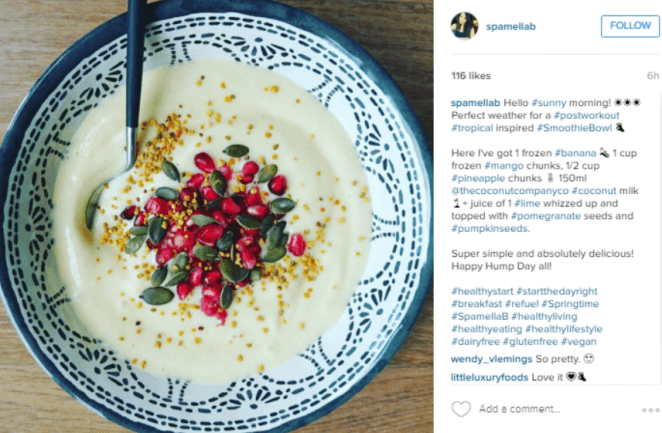The image size is (662, 433).
Task: Open the #pomegranate hashtag link
Action: (x=546, y=216)
